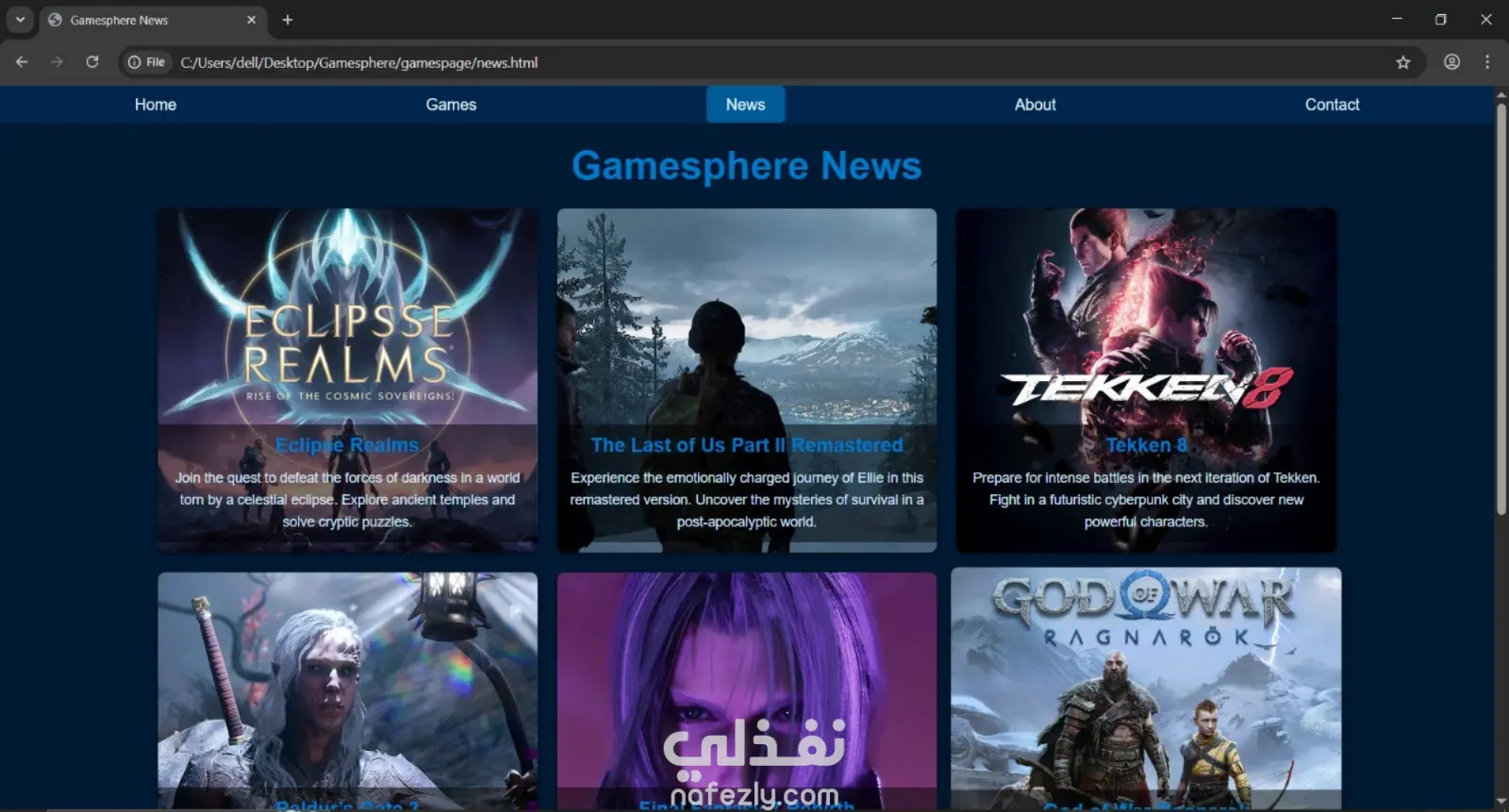Image resolution: width=1509 pixels, height=812 pixels.
Task: Open a new tab with the plus button
Action: coord(288,20)
